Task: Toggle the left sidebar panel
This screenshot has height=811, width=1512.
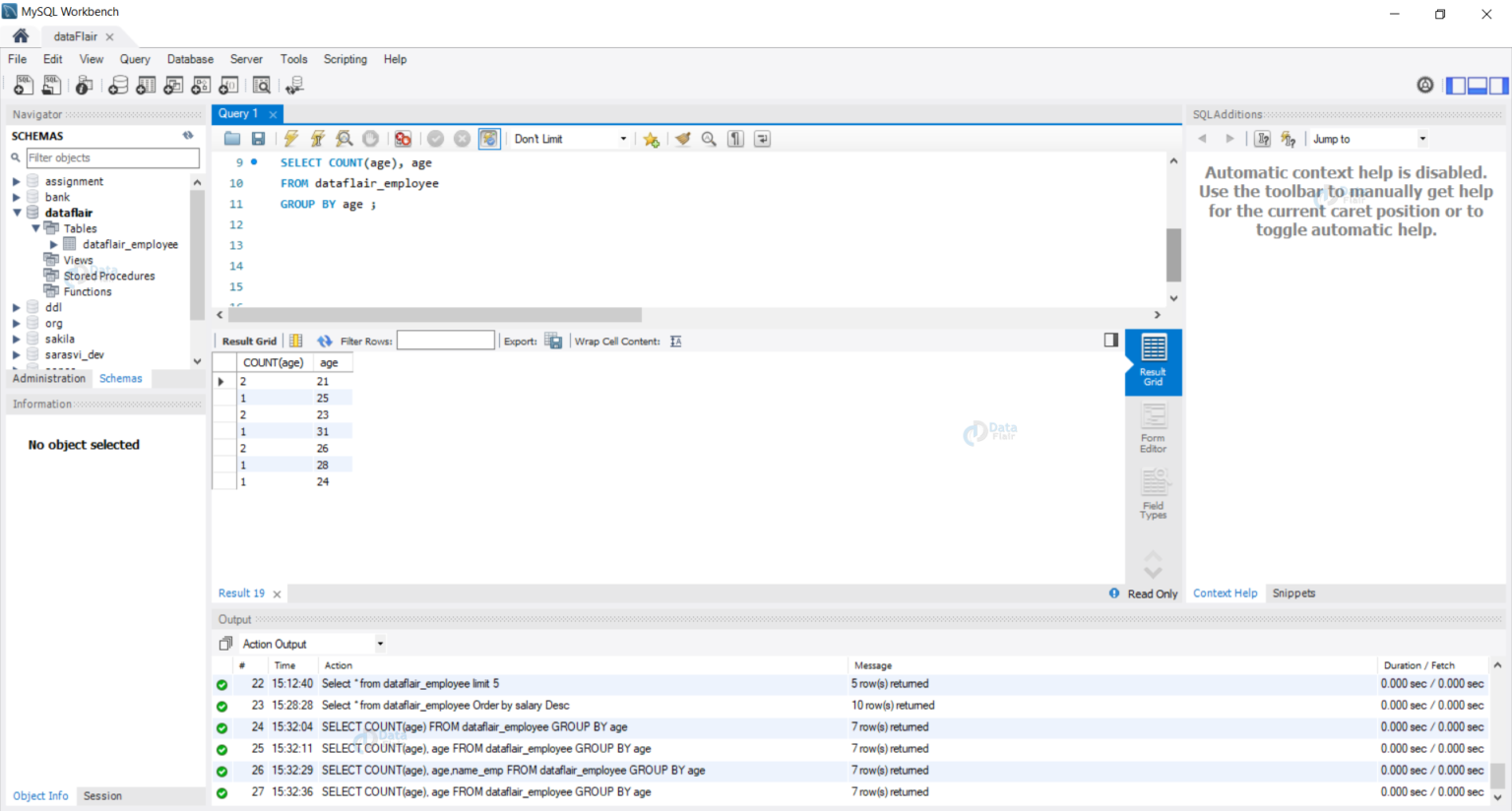Action: (1456, 86)
